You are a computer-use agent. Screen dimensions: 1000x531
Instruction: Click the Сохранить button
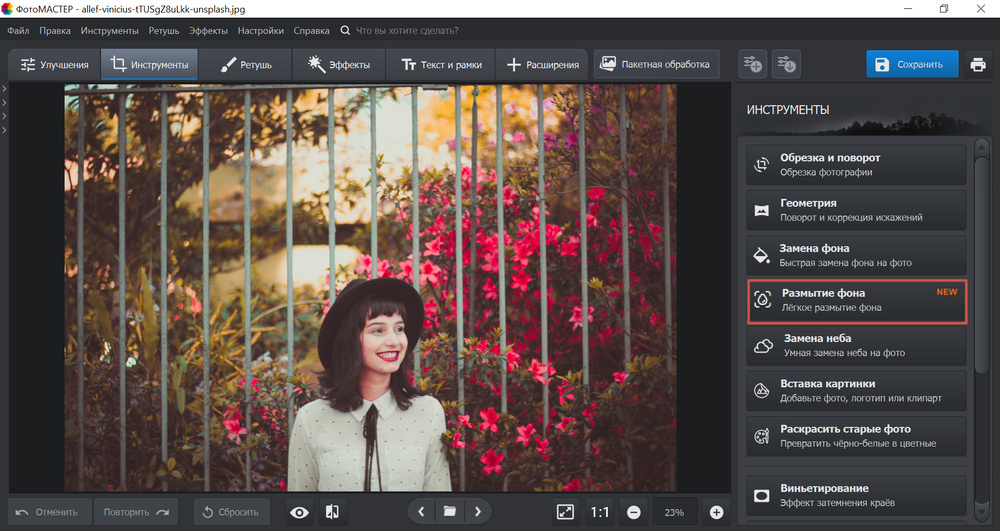(x=911, y=65)
